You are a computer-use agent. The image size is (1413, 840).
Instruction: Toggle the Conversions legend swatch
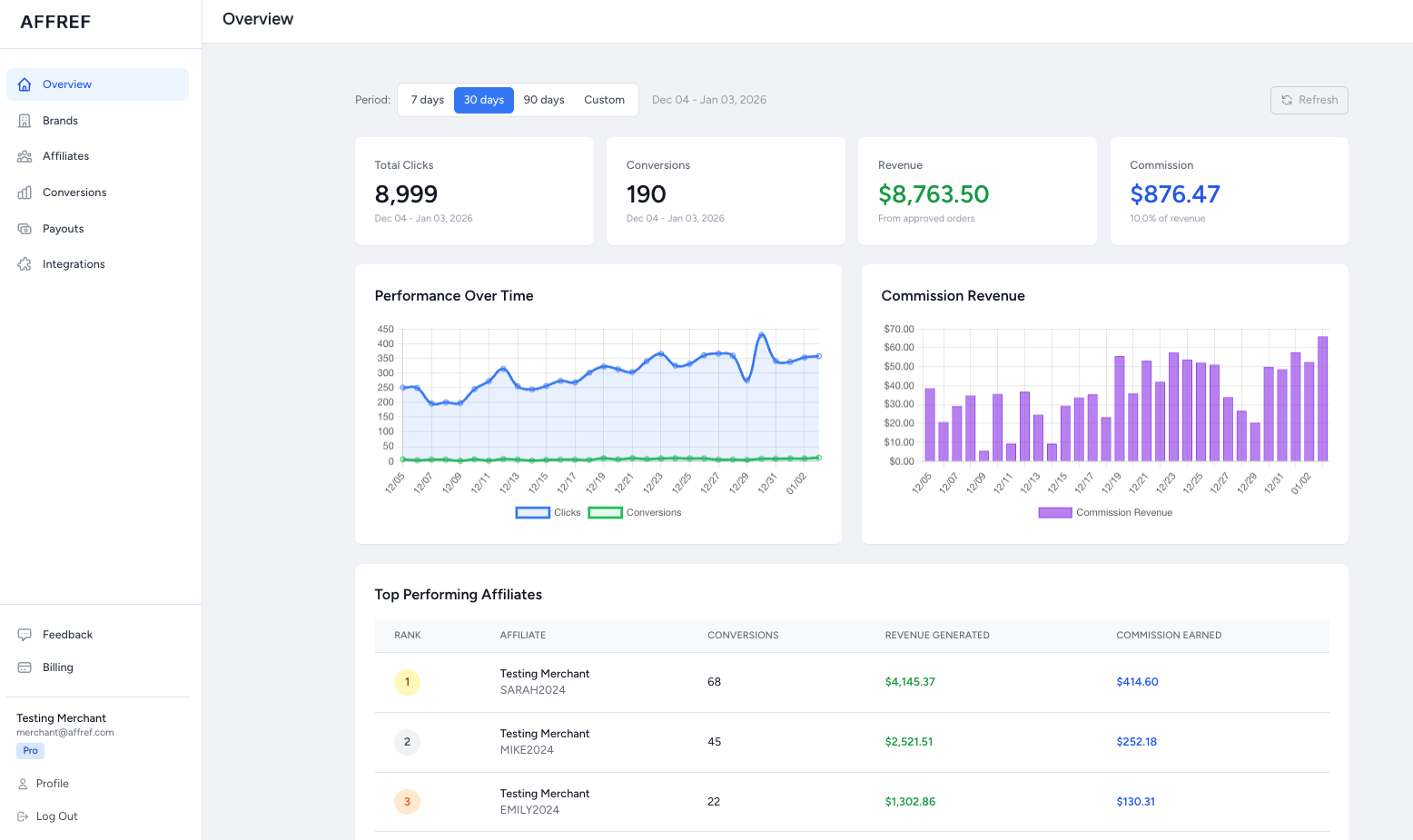click(x=605, y=513)
